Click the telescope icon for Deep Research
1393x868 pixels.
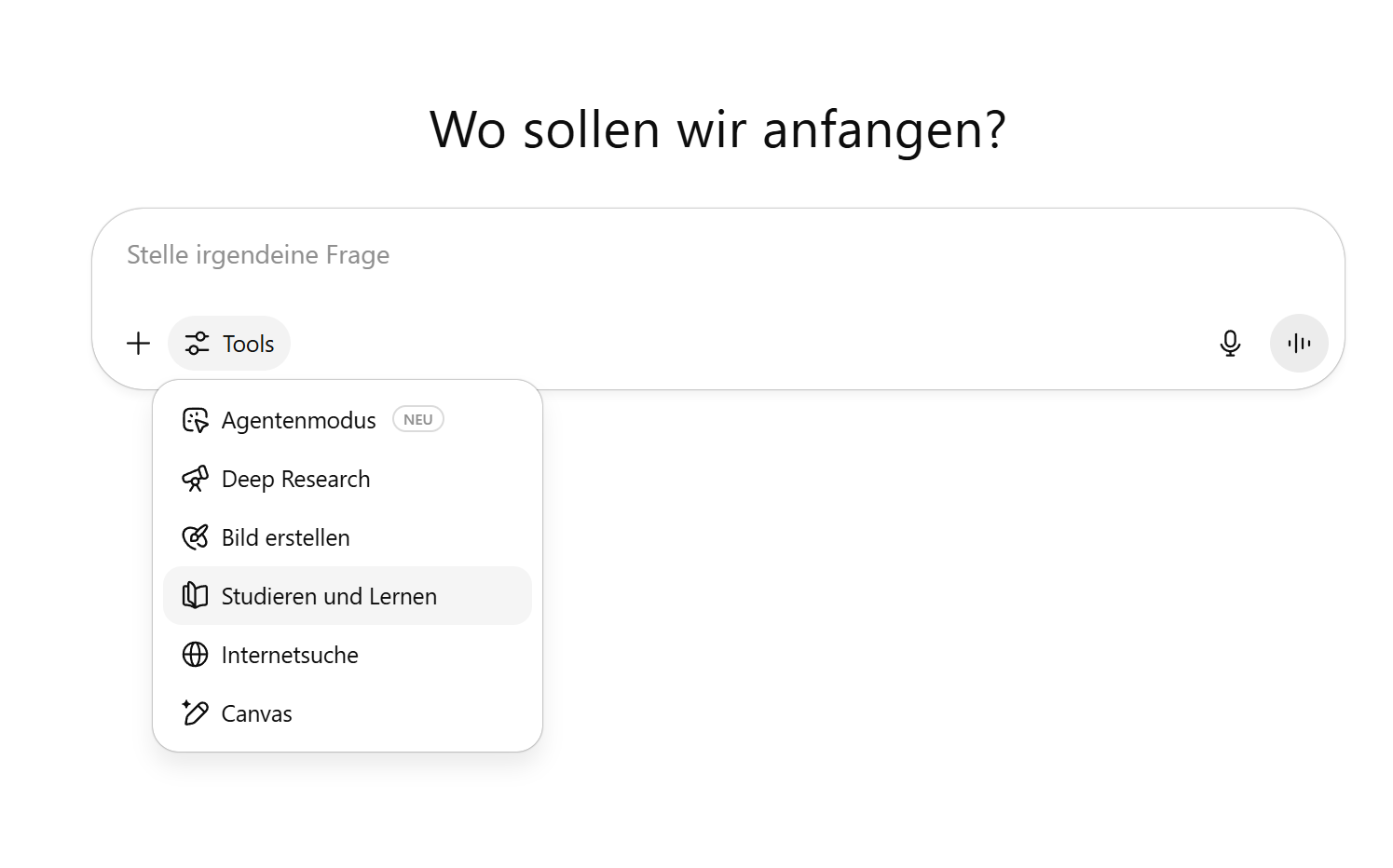(195, 479)
